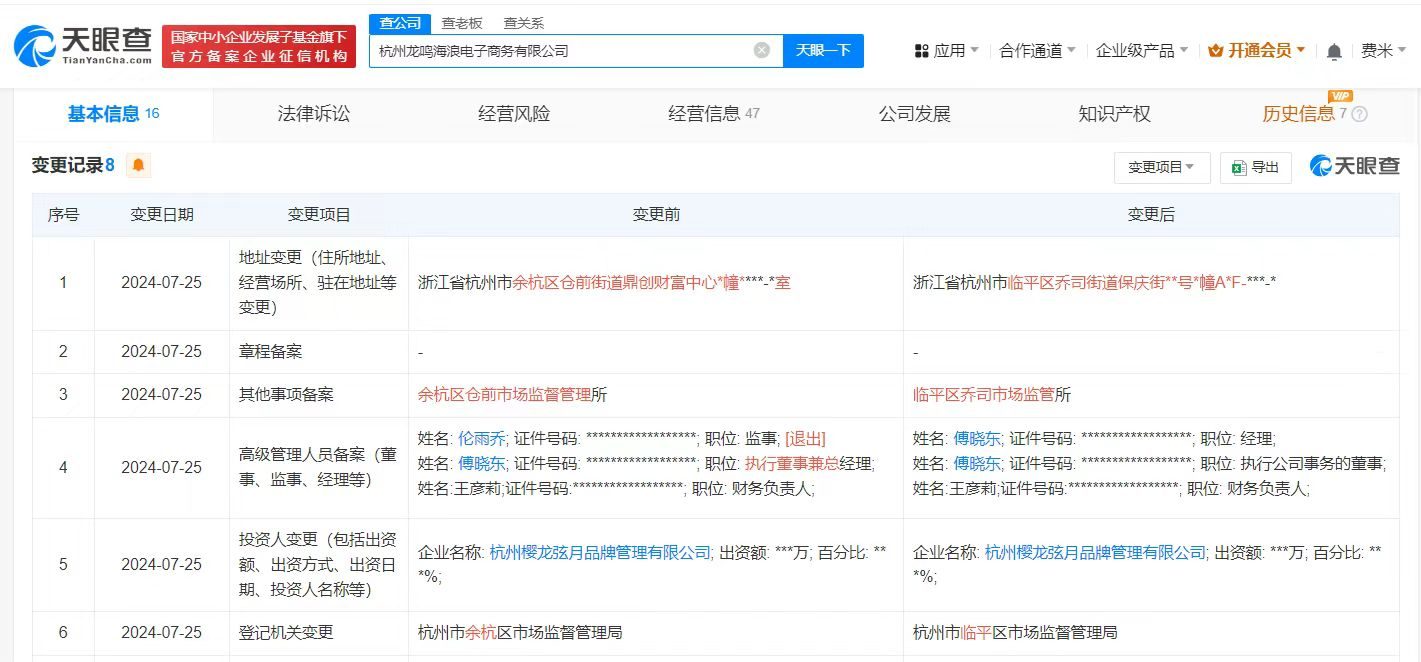Open the 变更项目 filter dropdown
Screen dimensions: 1421x662
[x=1161, y=167]
